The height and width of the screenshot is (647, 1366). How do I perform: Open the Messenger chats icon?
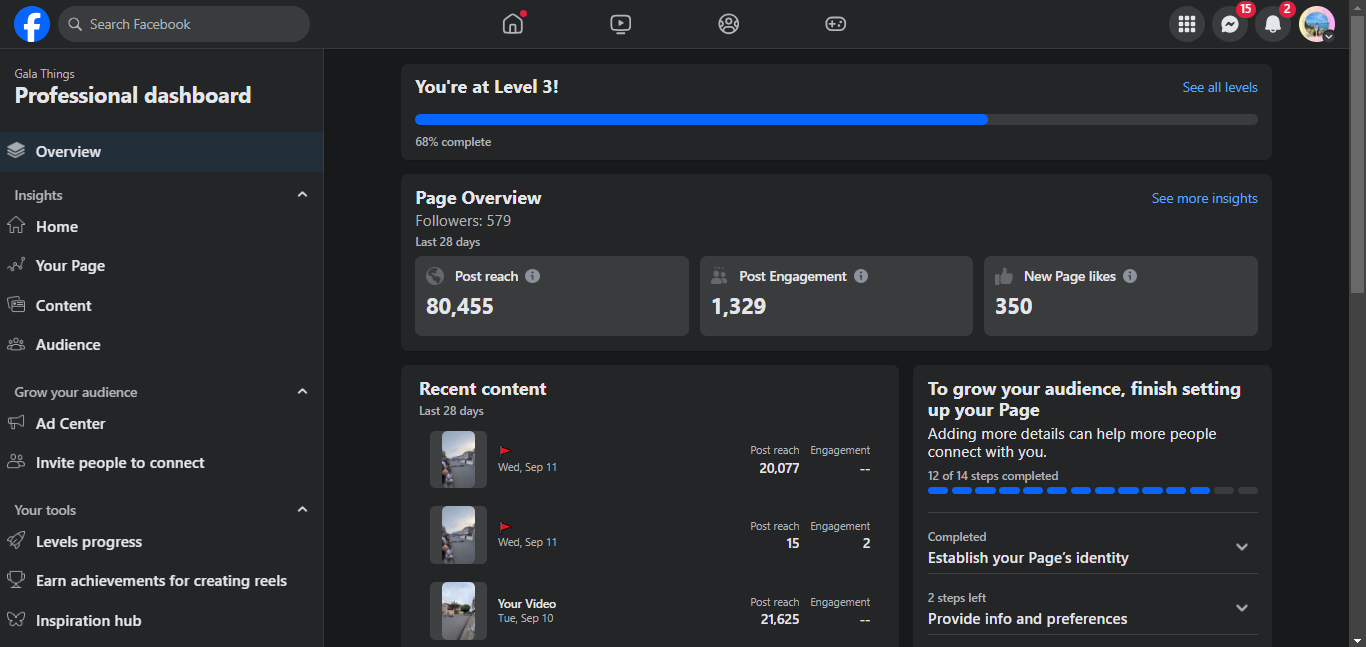pyautogui.click(x=1230, y=25)
